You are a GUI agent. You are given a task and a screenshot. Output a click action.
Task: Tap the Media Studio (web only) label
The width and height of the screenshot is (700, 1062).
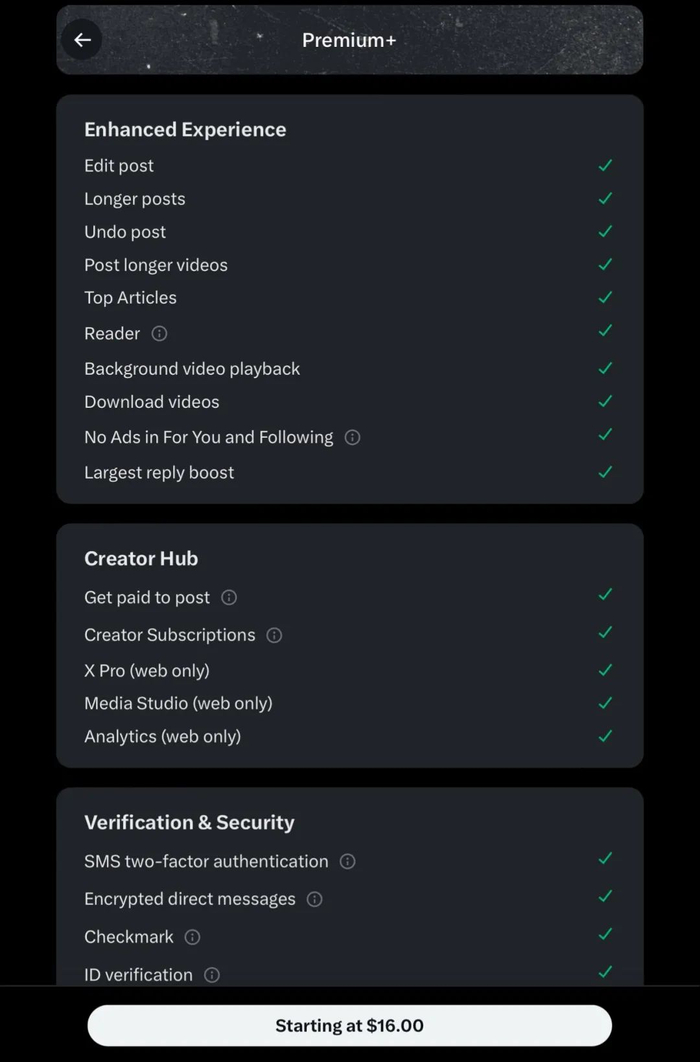178,703
